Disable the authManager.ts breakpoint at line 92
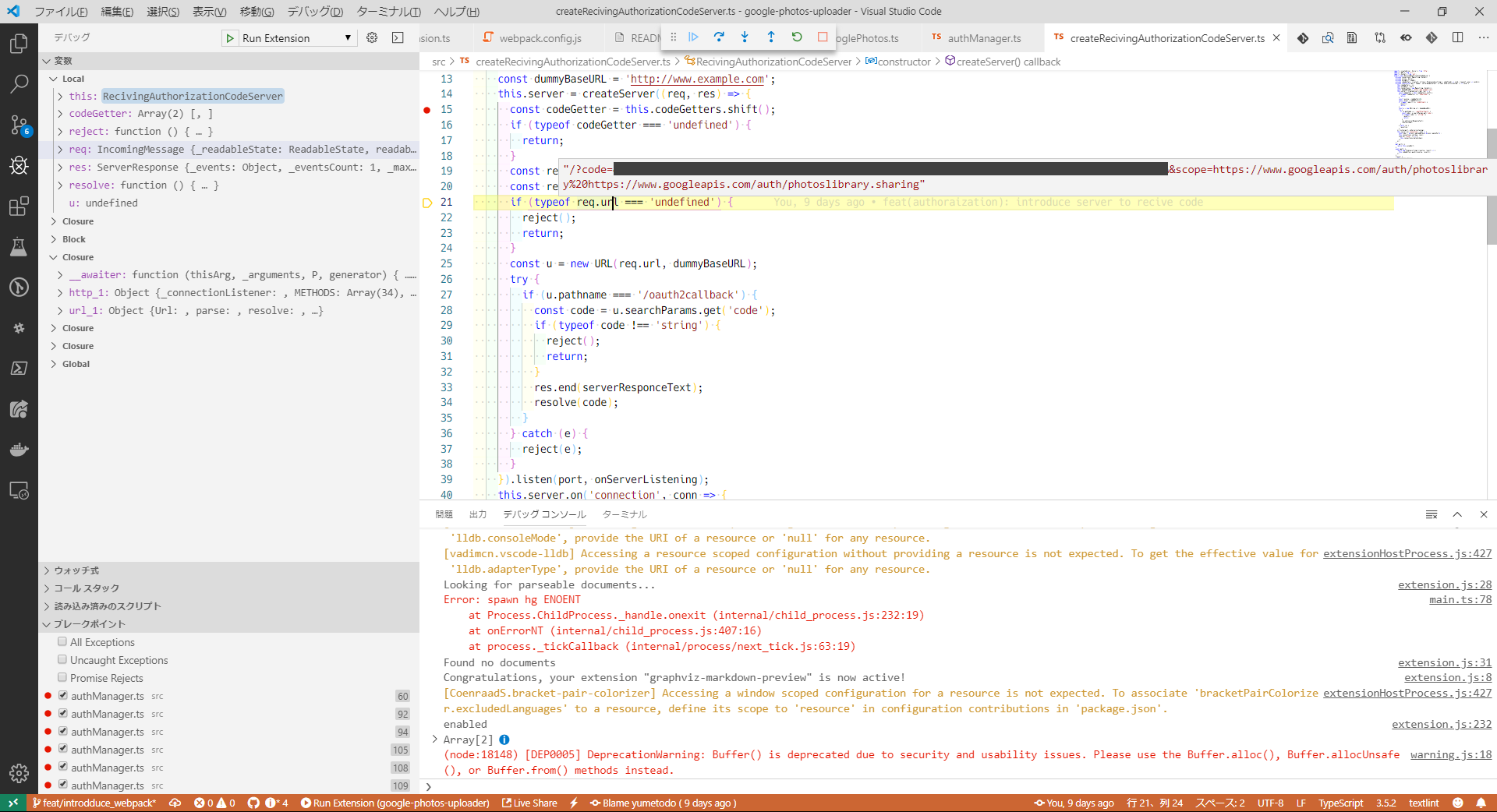 tap(63, 713)
